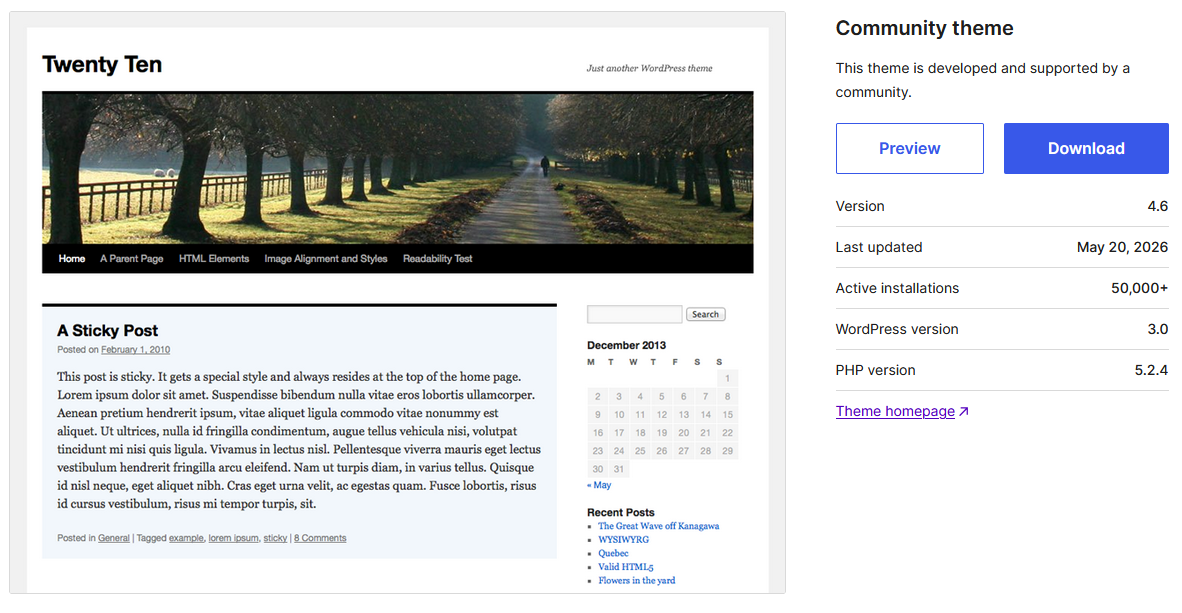The image size is (1182, 613).
Task: Click the Active installations value 50,000+
Action: click(x=1139, y=288)
